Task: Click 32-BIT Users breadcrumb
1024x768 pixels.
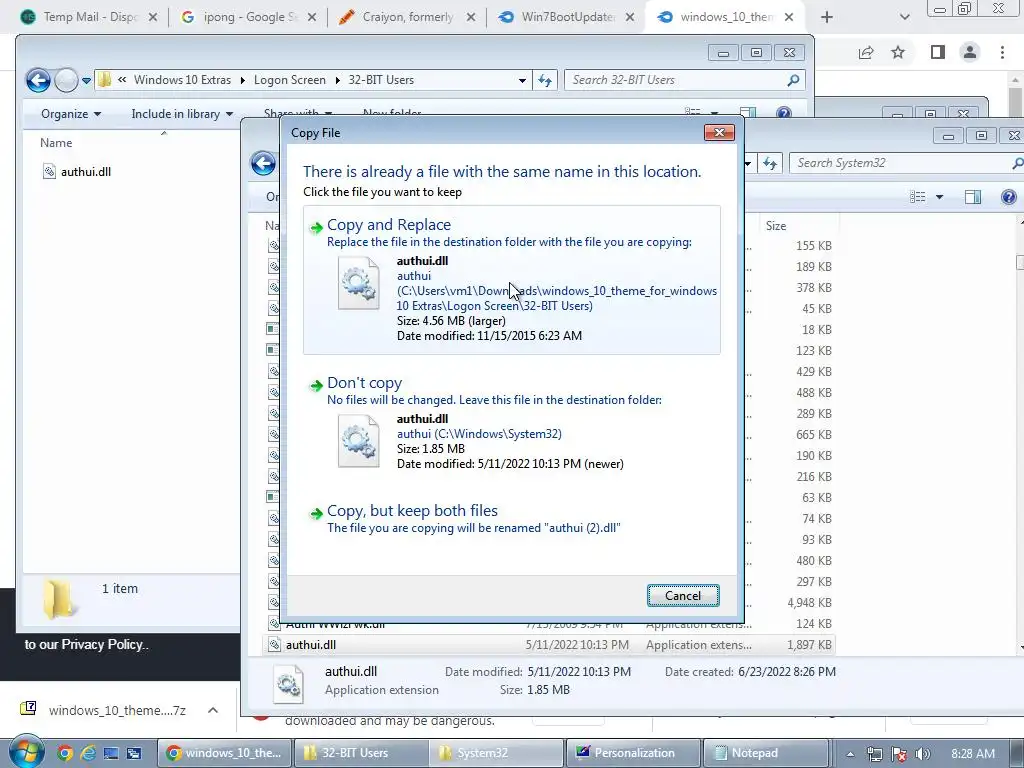Action: click(381, 80)
